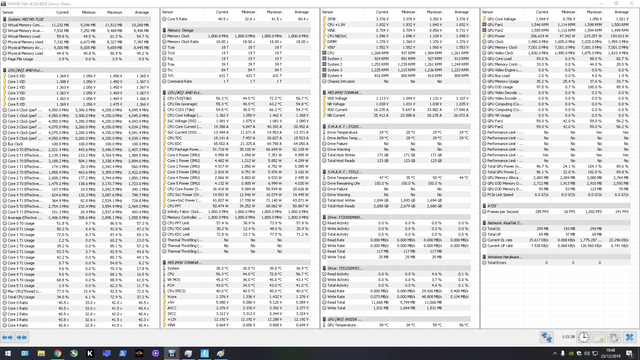Select the CPU EDC row
640x360 pixels.
tap(236, 144)
